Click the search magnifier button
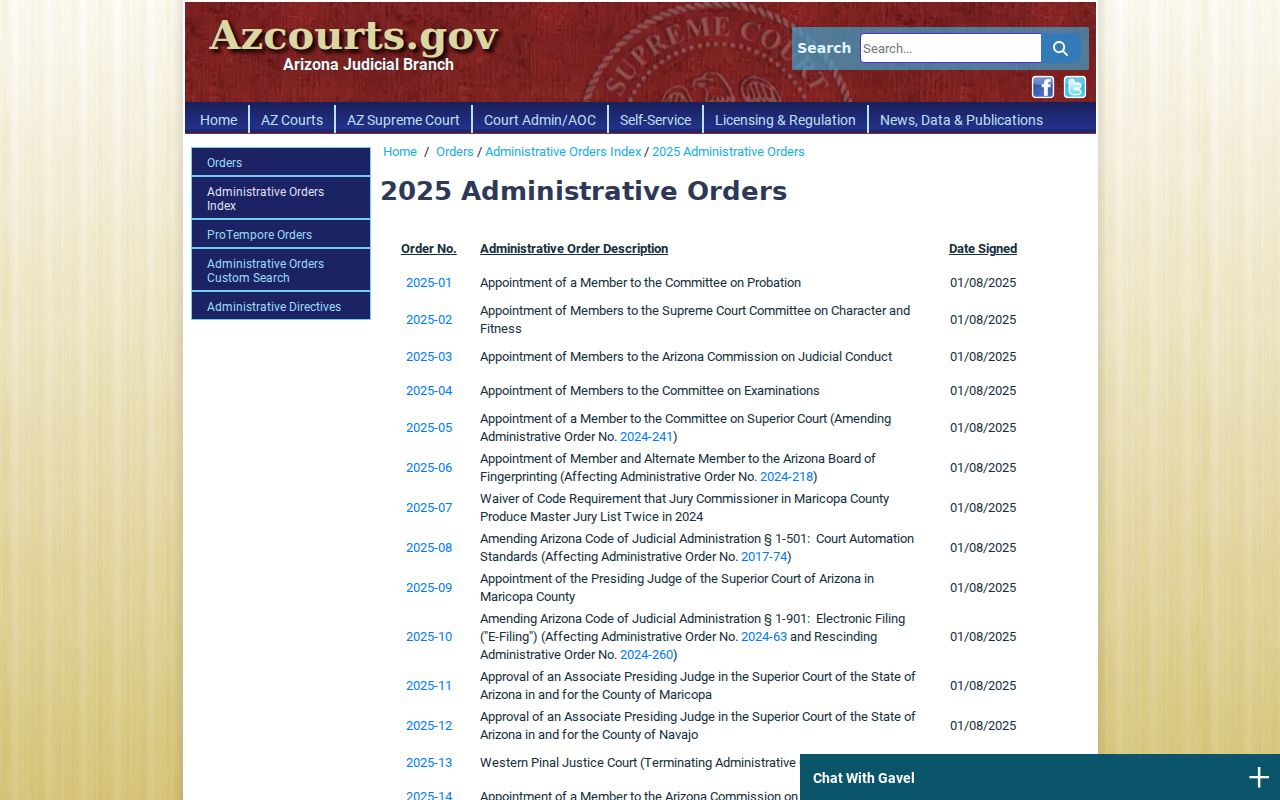Viewport: 1280px width, 800px height. point(1060,48)
